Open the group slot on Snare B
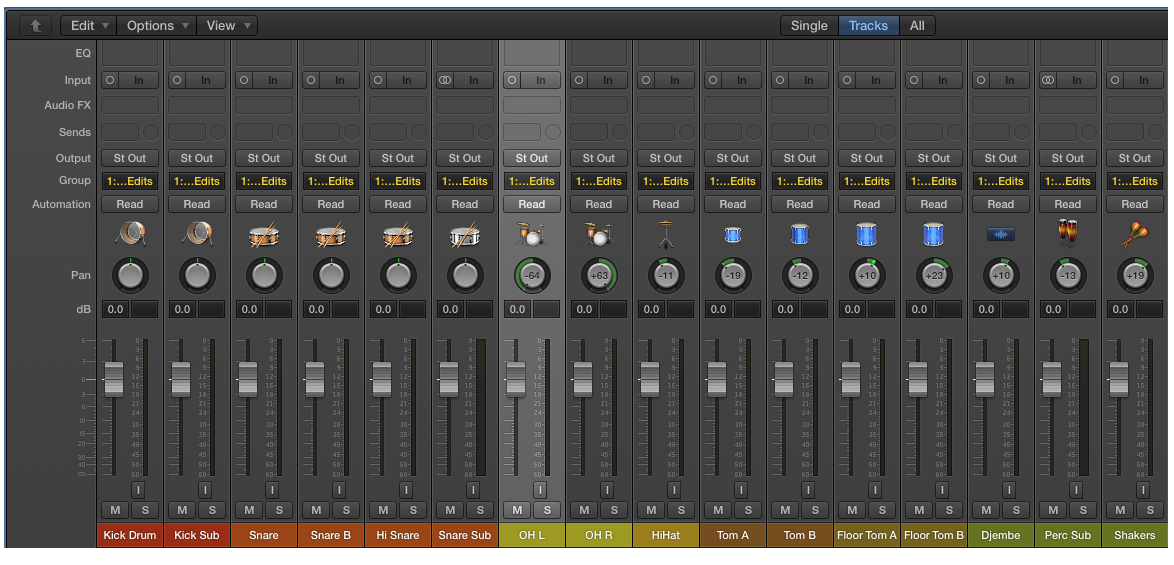The height and width of the screenshot is (565, 1174). click(x=331, y=181)
